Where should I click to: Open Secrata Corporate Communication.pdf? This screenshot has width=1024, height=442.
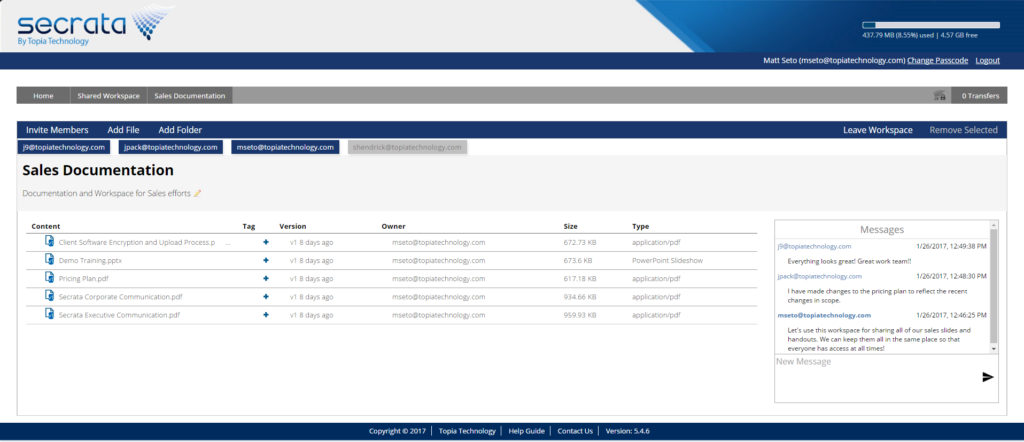pos(120,296)
